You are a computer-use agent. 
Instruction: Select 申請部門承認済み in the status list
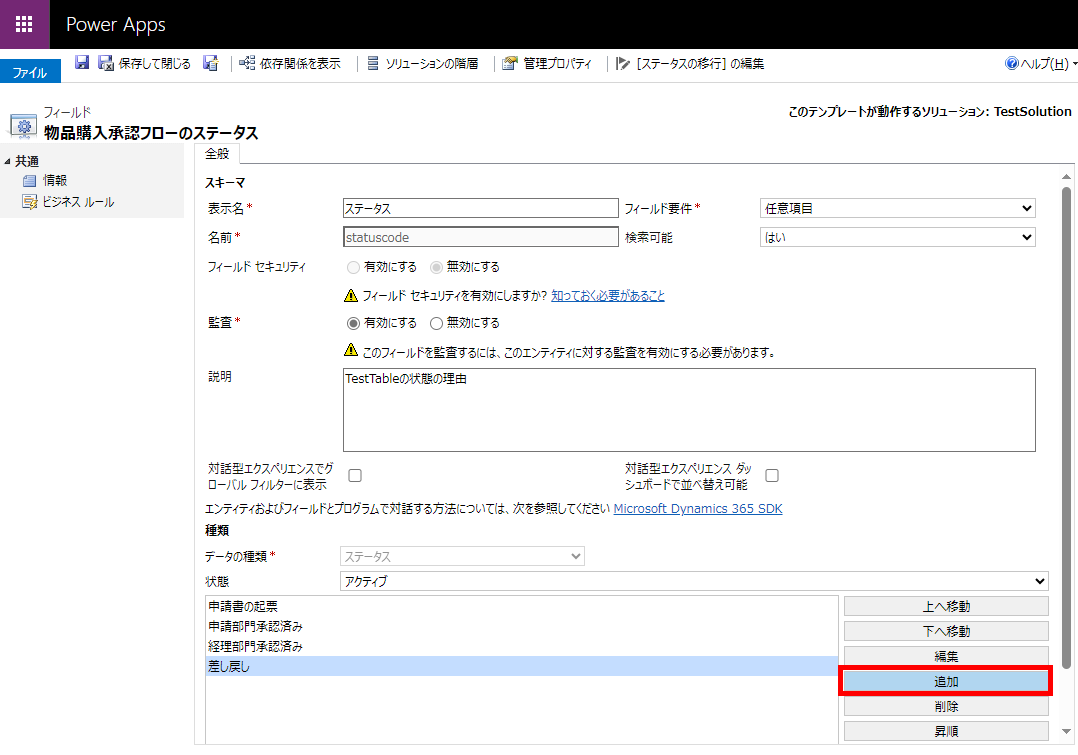(522, 626)
